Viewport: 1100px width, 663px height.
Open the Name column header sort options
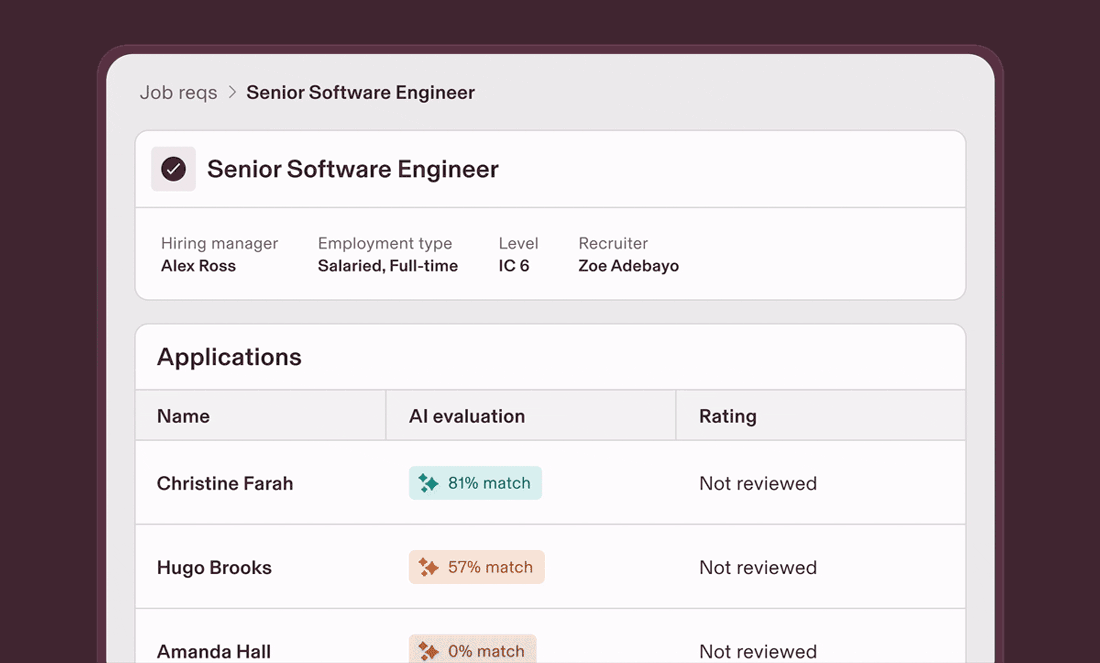(x=183, y=415)
